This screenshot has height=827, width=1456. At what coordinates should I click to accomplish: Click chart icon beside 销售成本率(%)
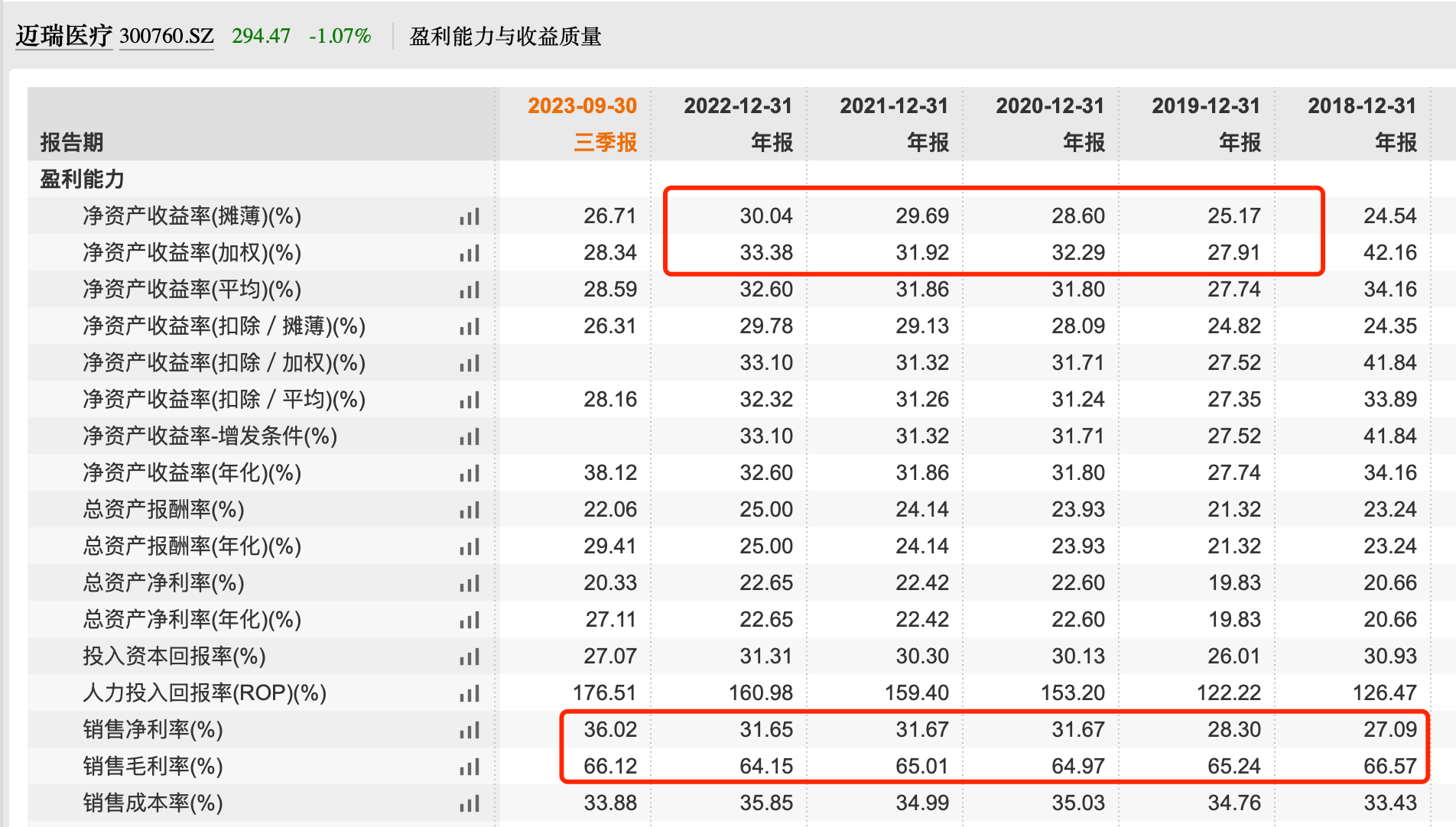471,803
